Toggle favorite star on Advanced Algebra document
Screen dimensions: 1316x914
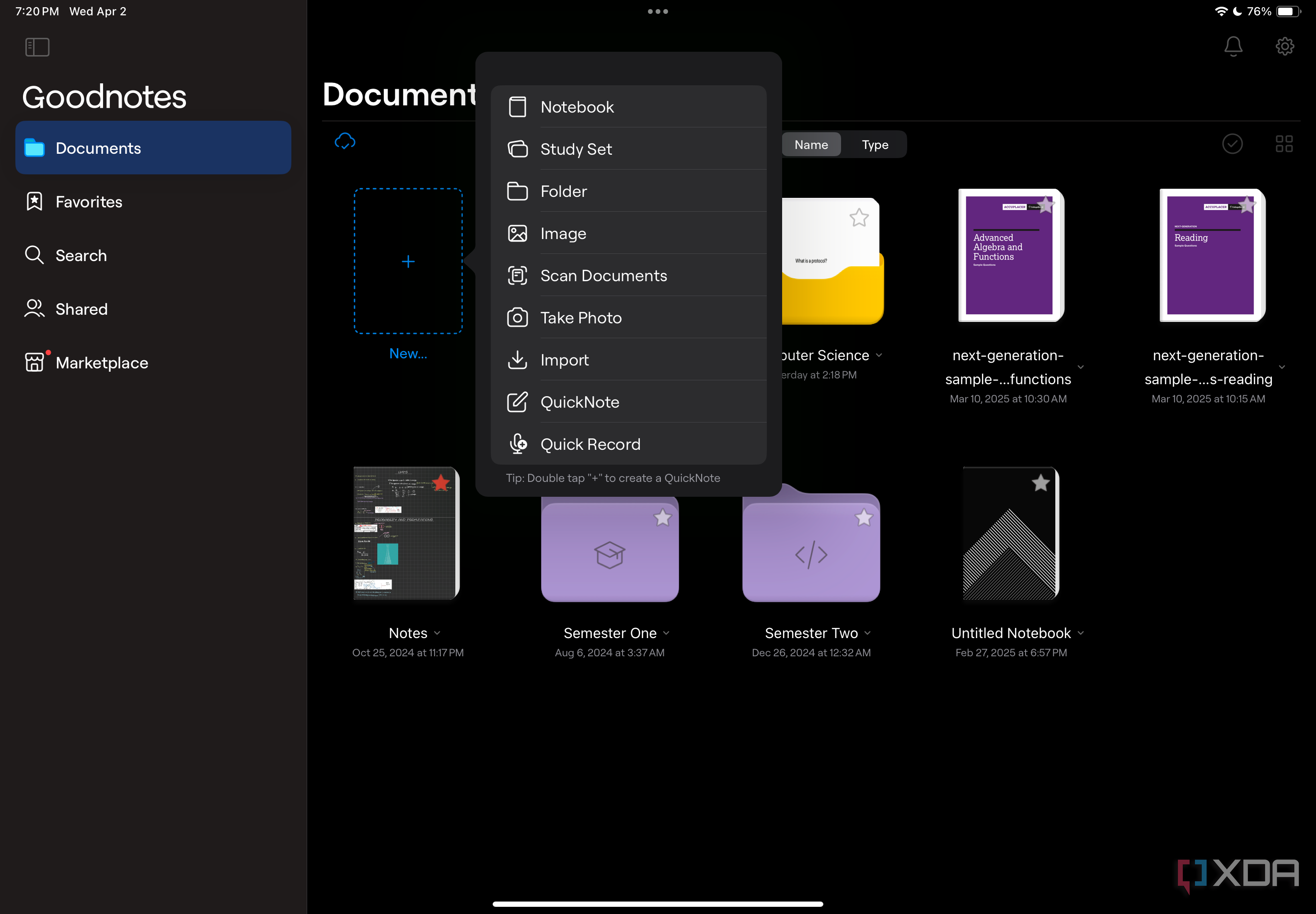click(x=1046, y=205)
